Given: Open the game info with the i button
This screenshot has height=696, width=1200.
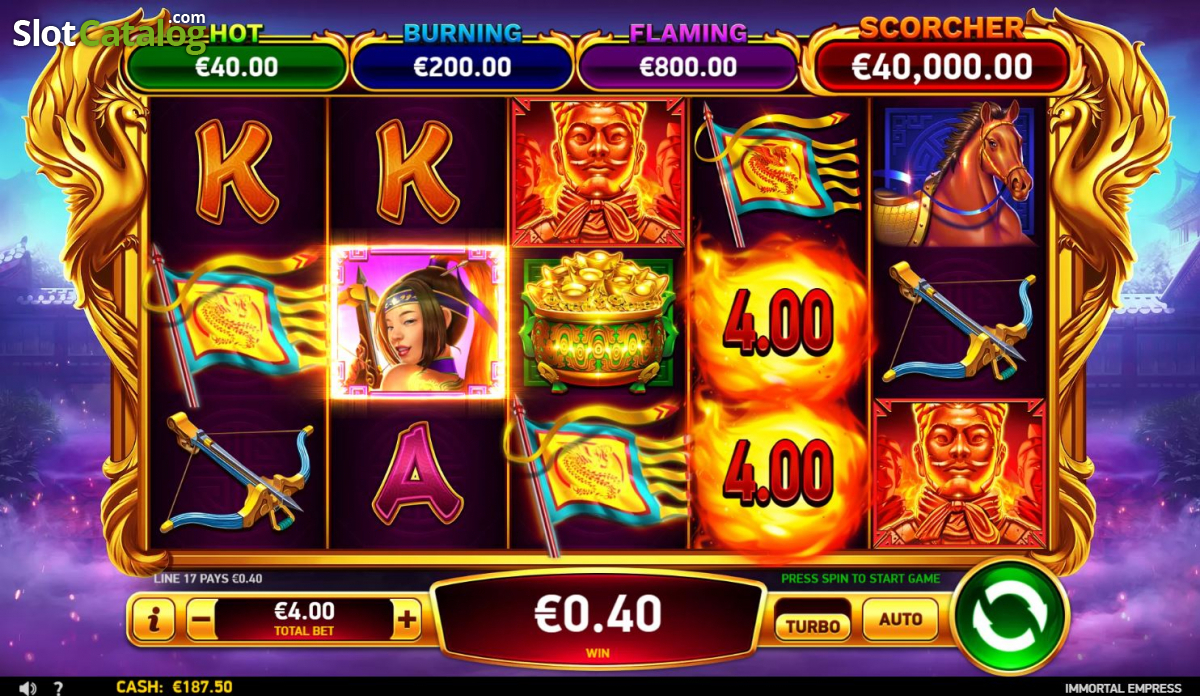Looking at the screenshot, I should [153, 621].
